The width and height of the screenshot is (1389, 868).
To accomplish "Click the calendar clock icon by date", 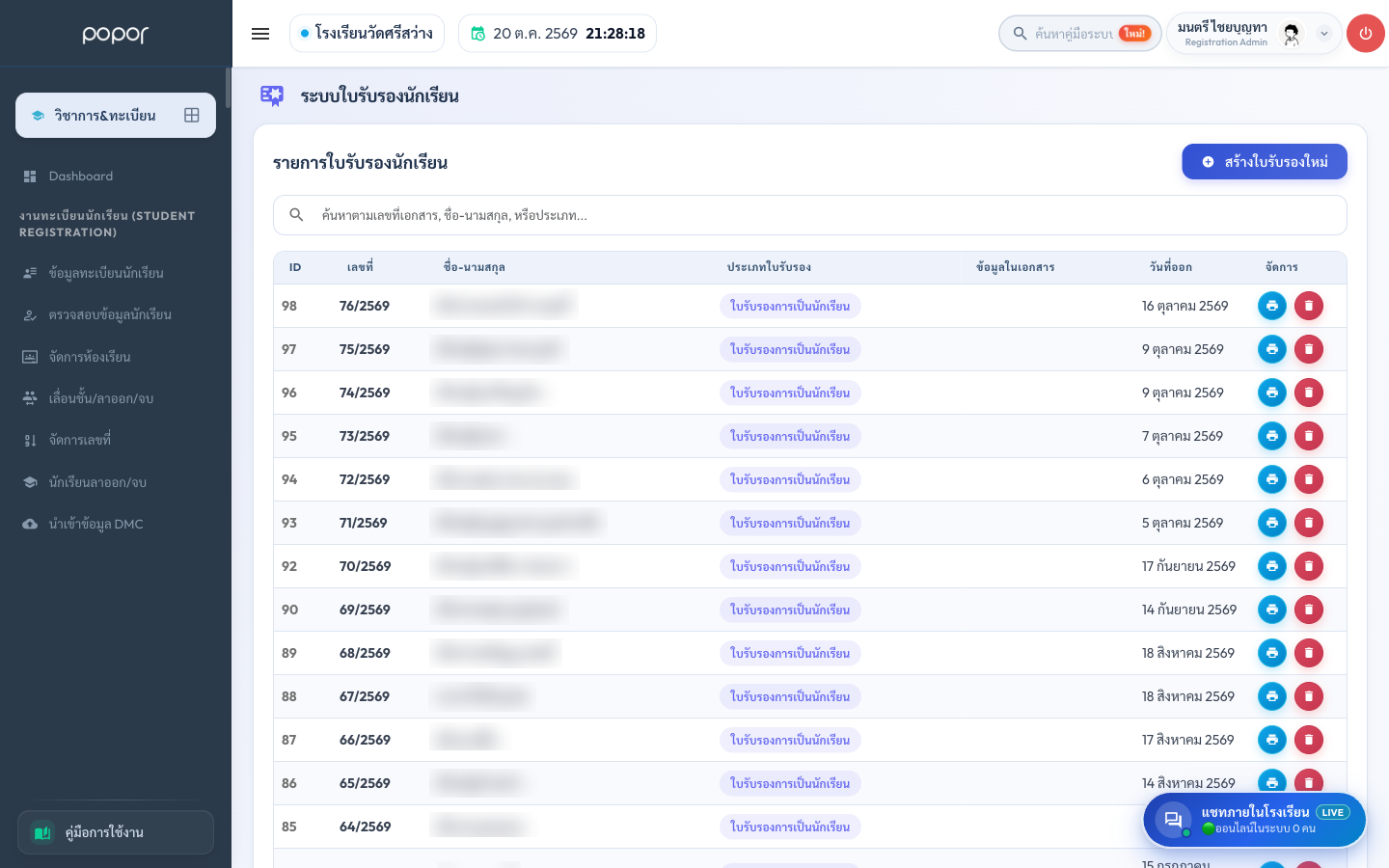I will point(477,34).
